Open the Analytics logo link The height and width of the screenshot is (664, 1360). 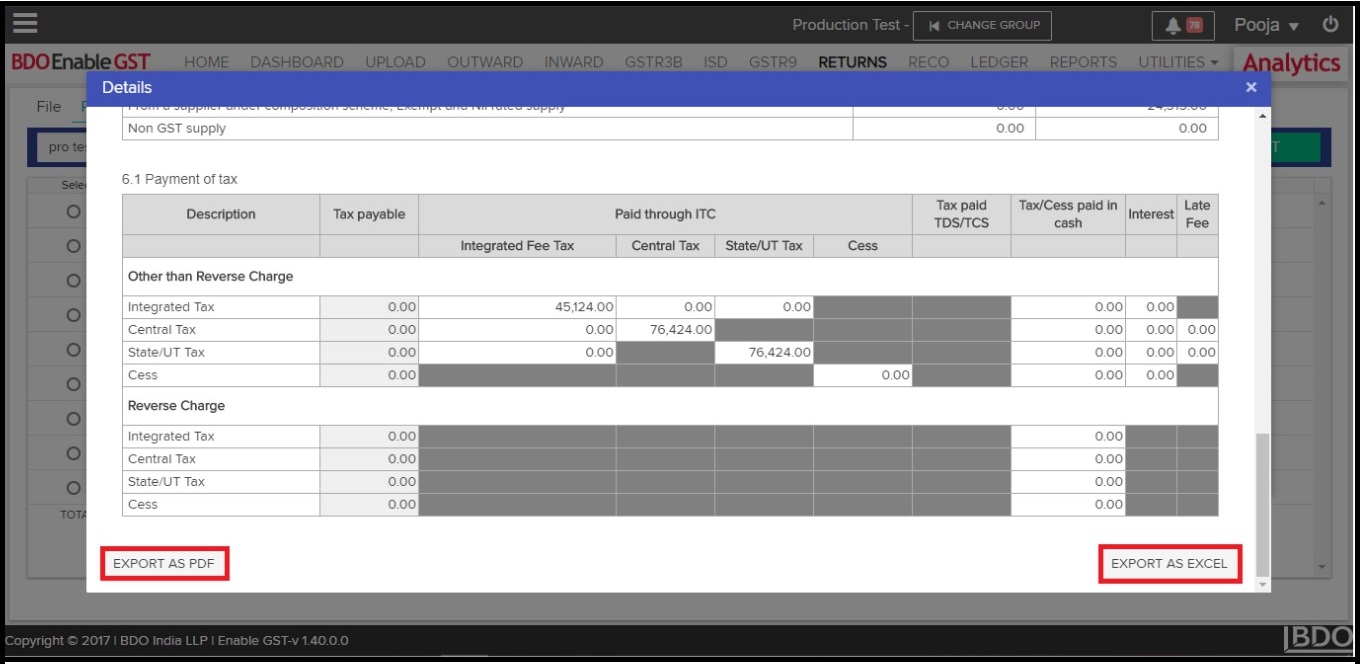[1291, 63]
